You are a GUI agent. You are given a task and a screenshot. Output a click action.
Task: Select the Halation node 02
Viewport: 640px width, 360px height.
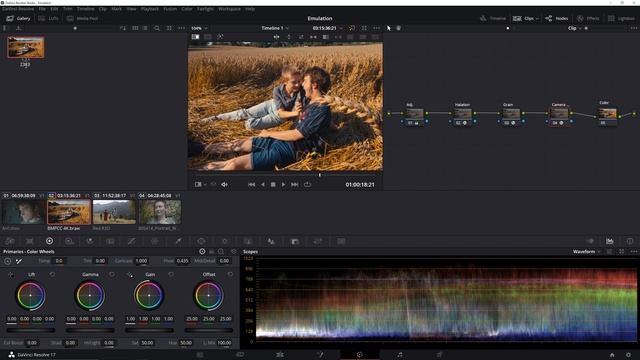462,116
